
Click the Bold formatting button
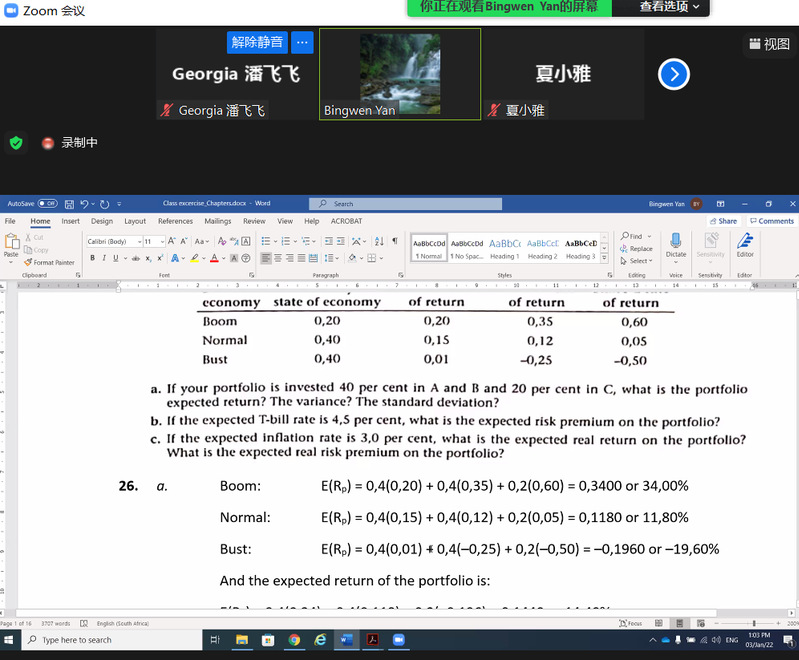coord(92,258)
